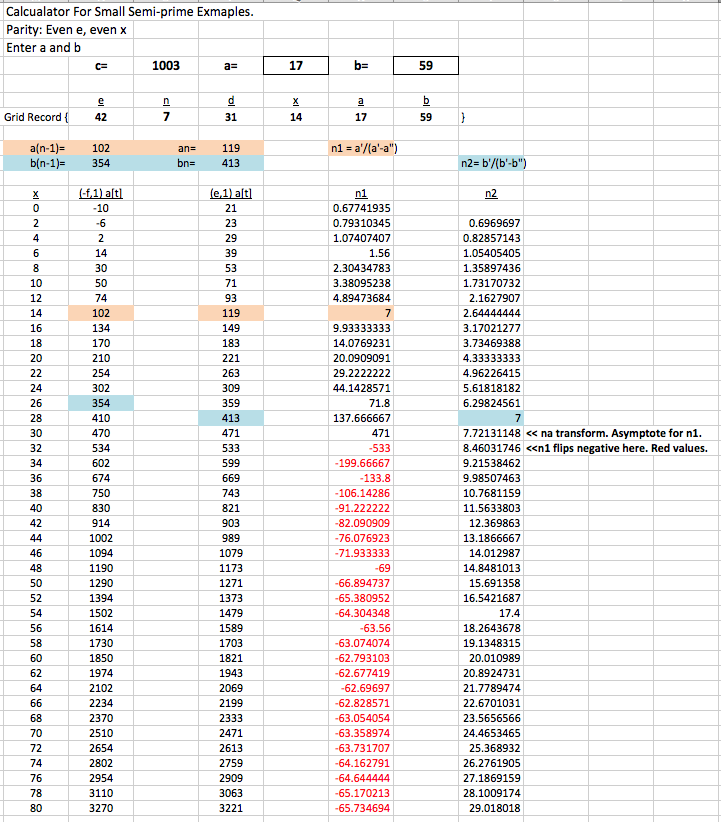Screen dimensions: 721x822
Task: Click the n2 column header
Action: point(491,193)
